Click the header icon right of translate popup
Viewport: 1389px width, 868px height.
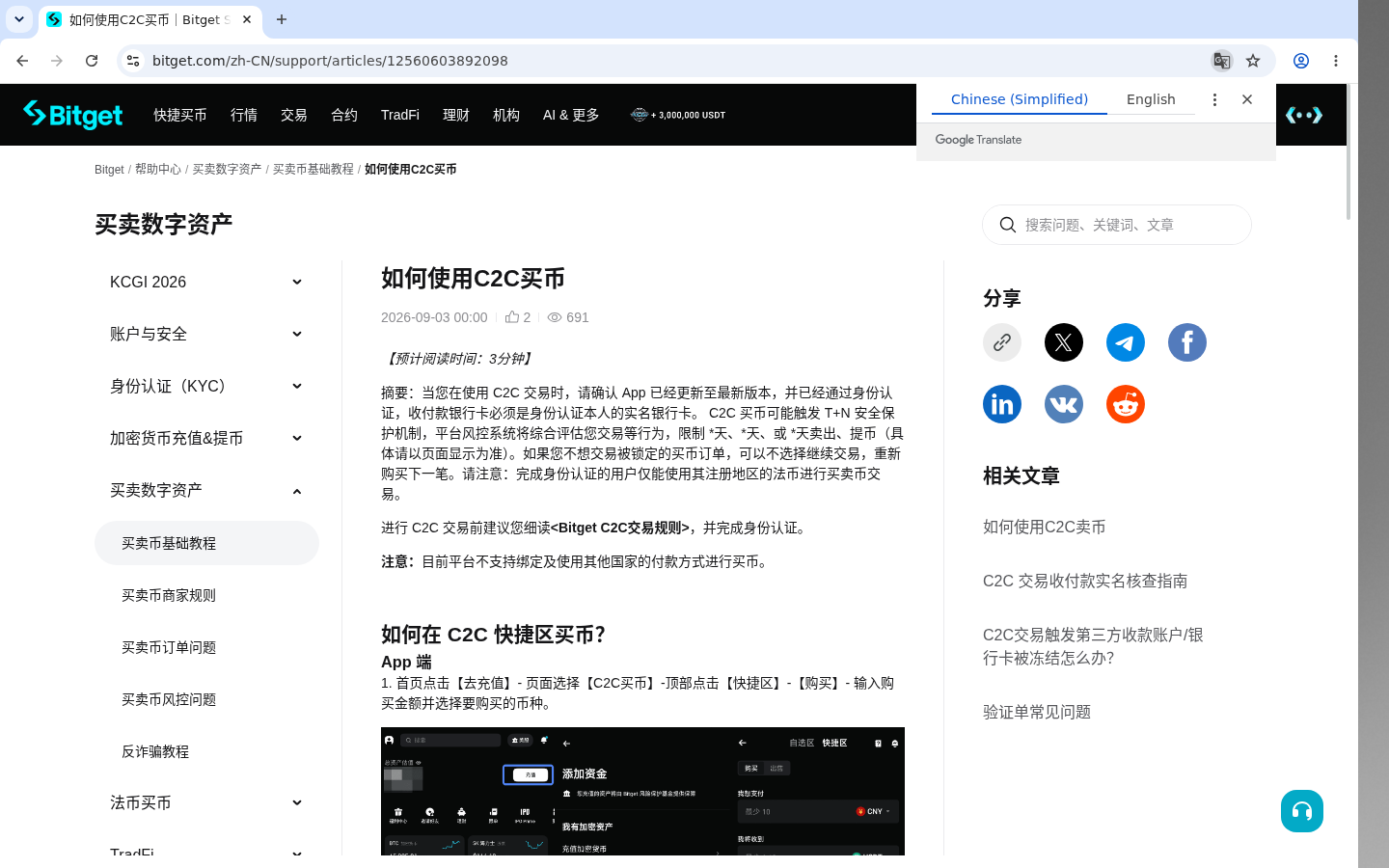[x=1304, y=115]
